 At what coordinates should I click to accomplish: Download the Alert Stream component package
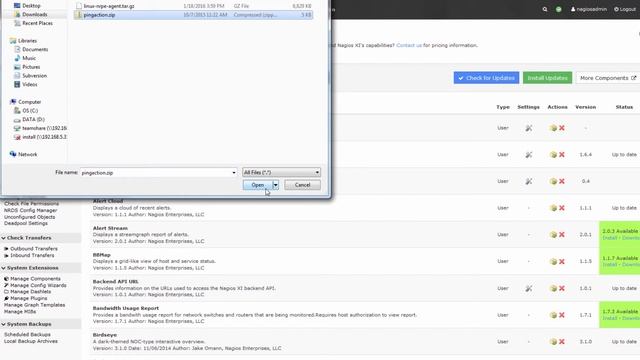coord(553,235)
